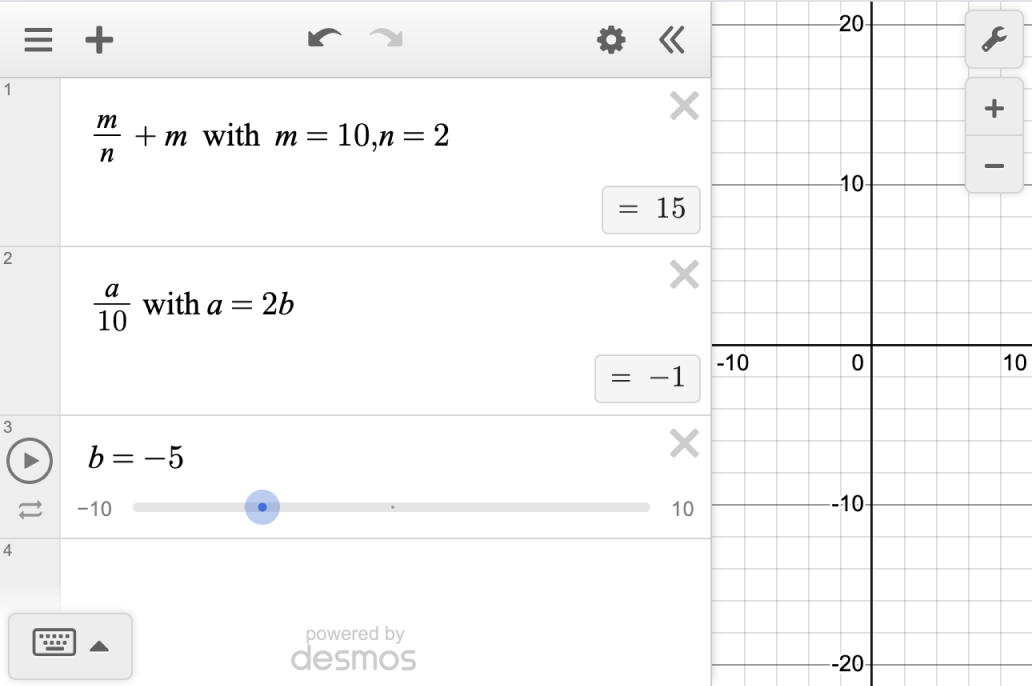Collapse the expression list panel
1032x686 pixels.
672,40
